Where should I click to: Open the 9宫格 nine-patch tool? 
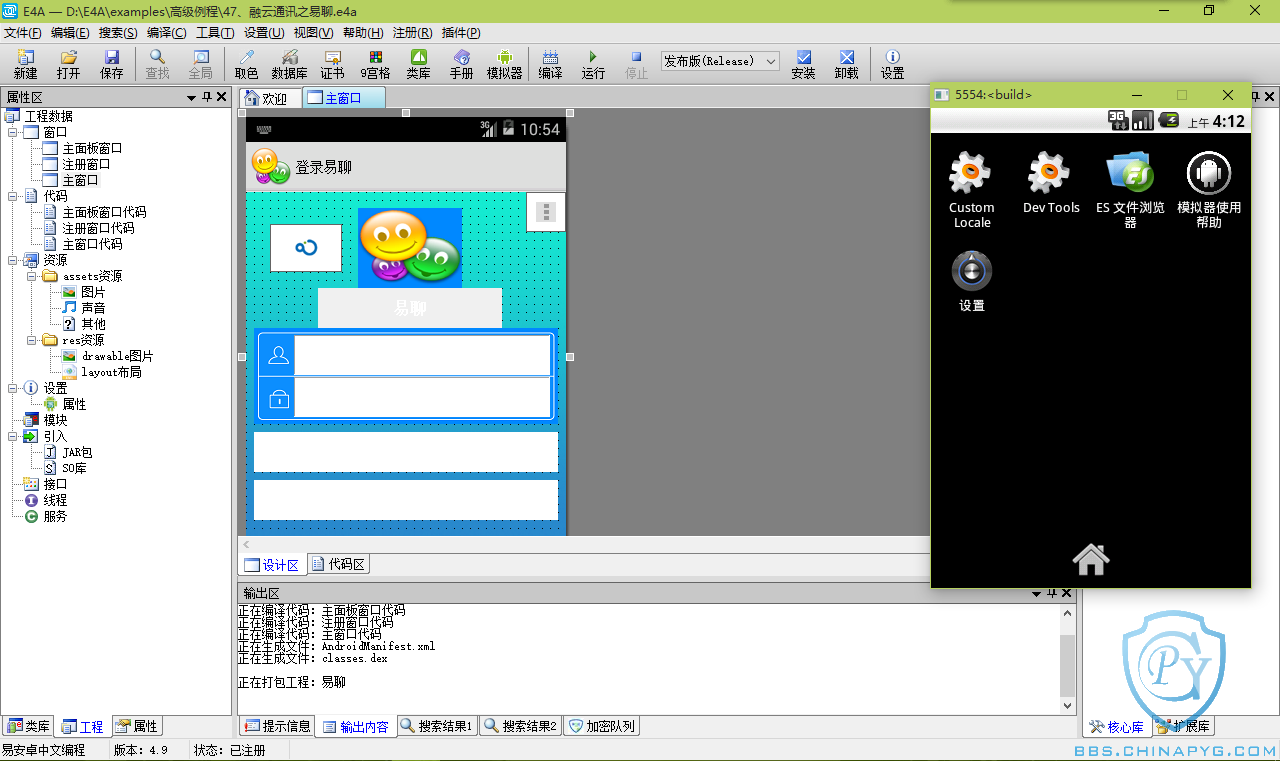pyautogui.click(x=376, y=64)
